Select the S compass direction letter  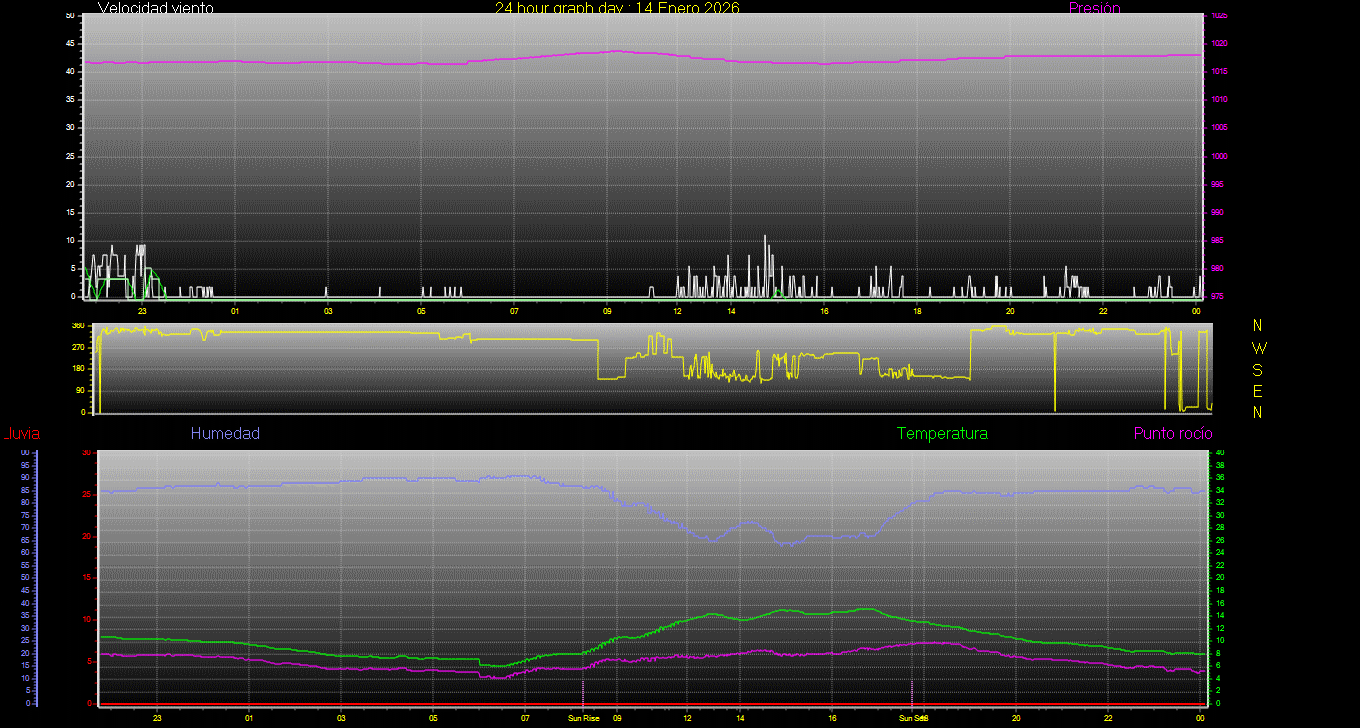[1258, 369]
